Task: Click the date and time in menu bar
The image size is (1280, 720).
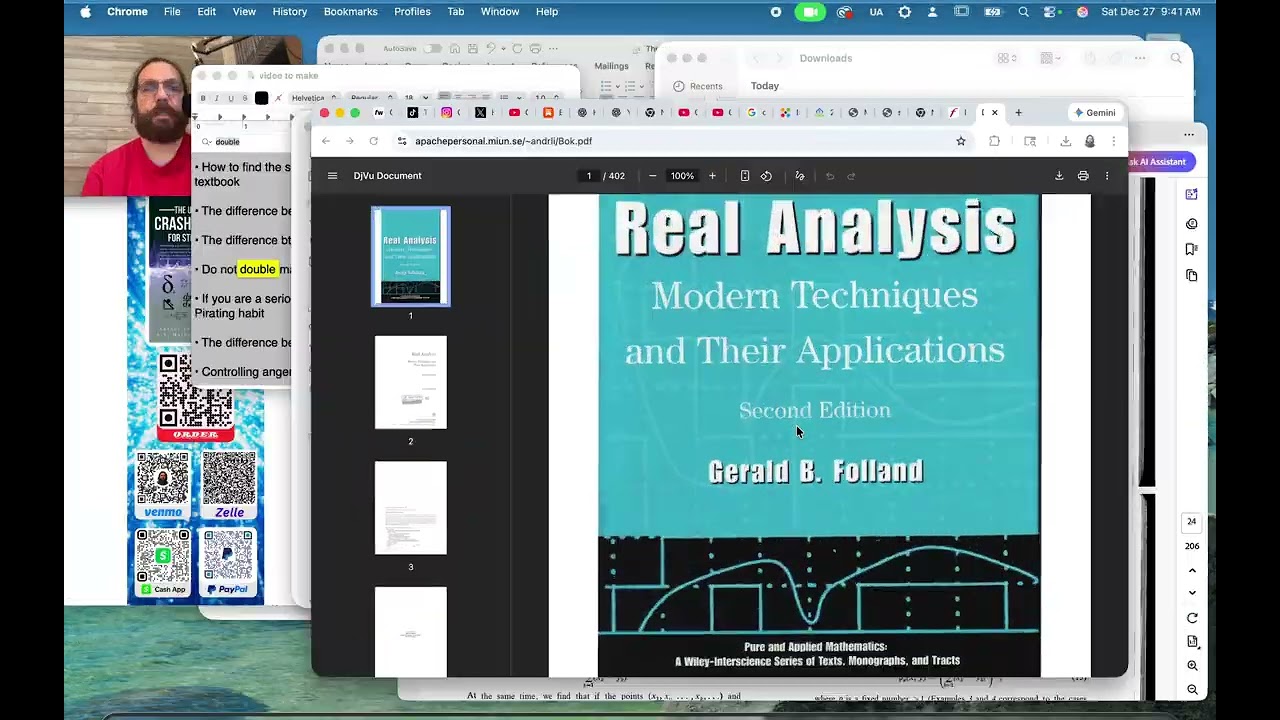Action: click(x=1151, y=12)
